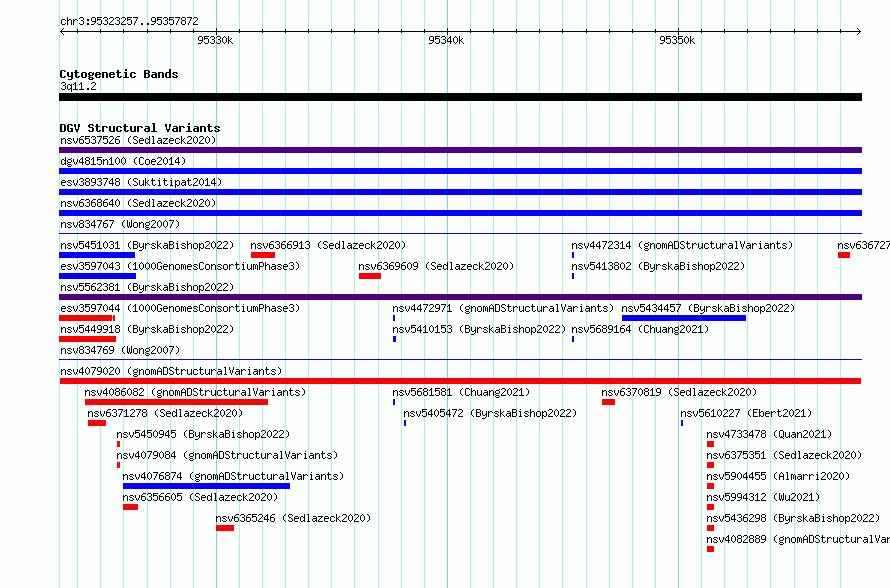Open nsv4472971 (gnomADStructuralVariants) label
The height and width of the screenshot is (588, 890).
[x=503, y=308]
